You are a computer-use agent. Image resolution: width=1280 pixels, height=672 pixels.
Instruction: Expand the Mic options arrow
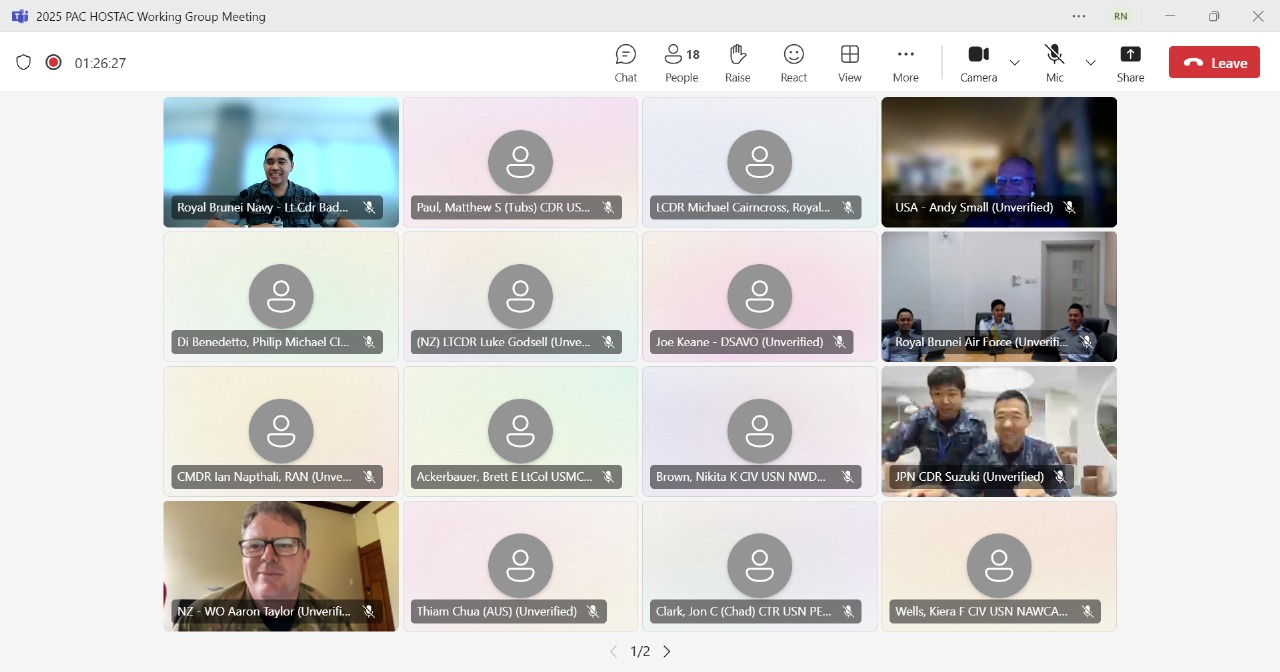[1091, 63]
